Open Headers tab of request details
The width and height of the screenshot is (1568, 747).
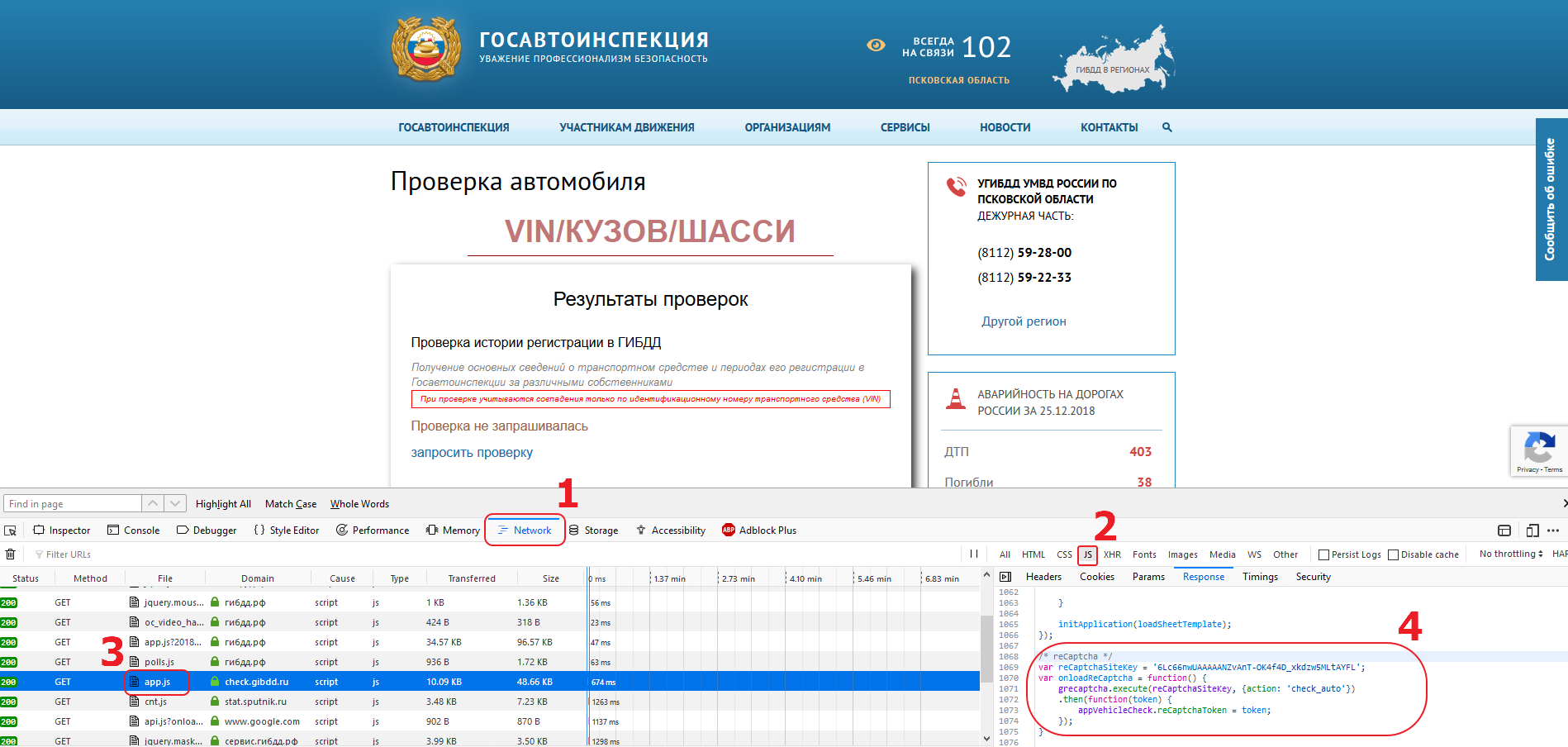pos(1043,577)
